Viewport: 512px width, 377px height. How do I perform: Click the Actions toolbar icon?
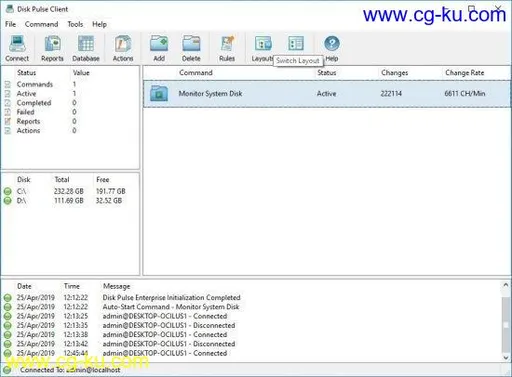pos(123,44)
